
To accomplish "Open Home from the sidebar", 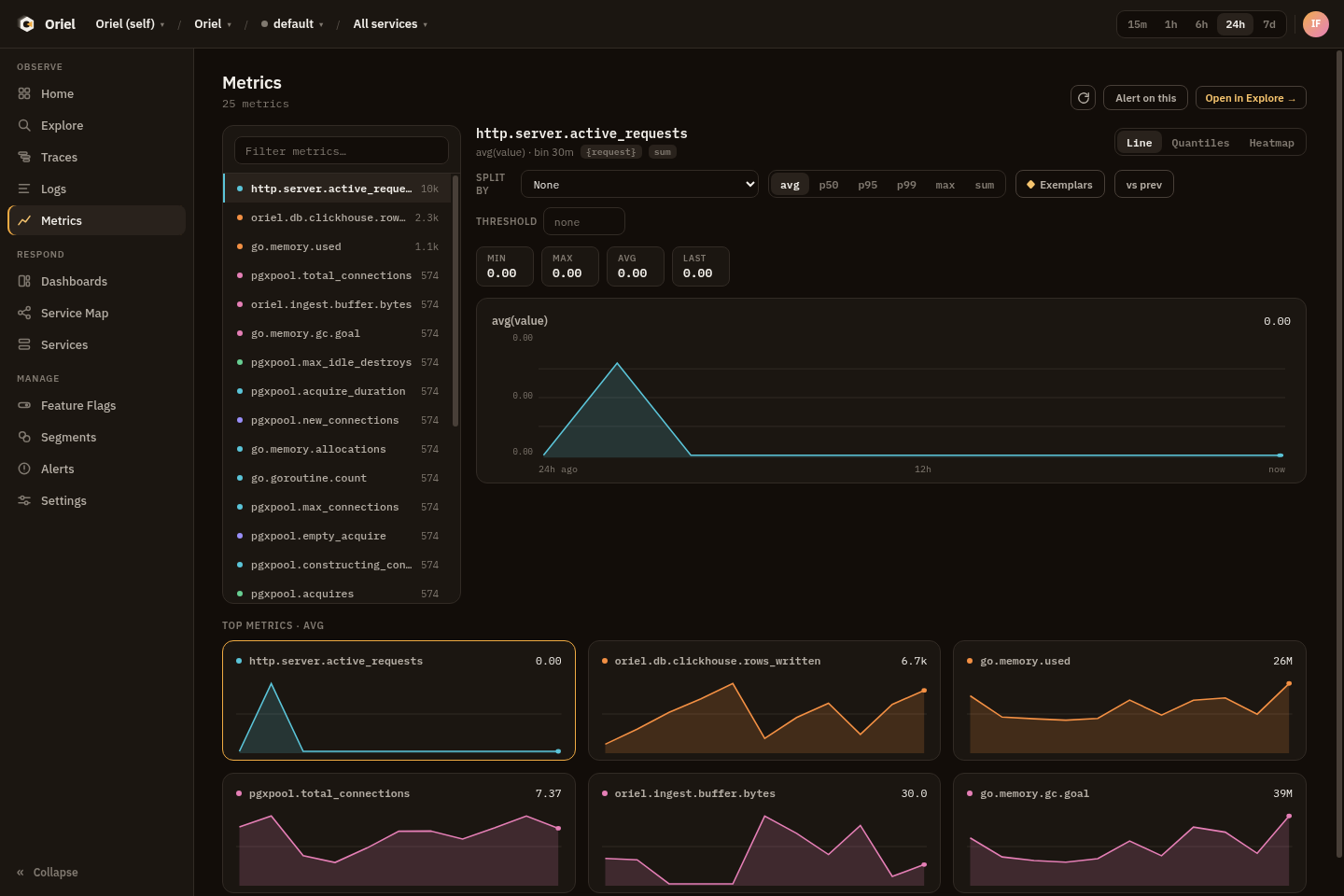I will click(96, 93).
